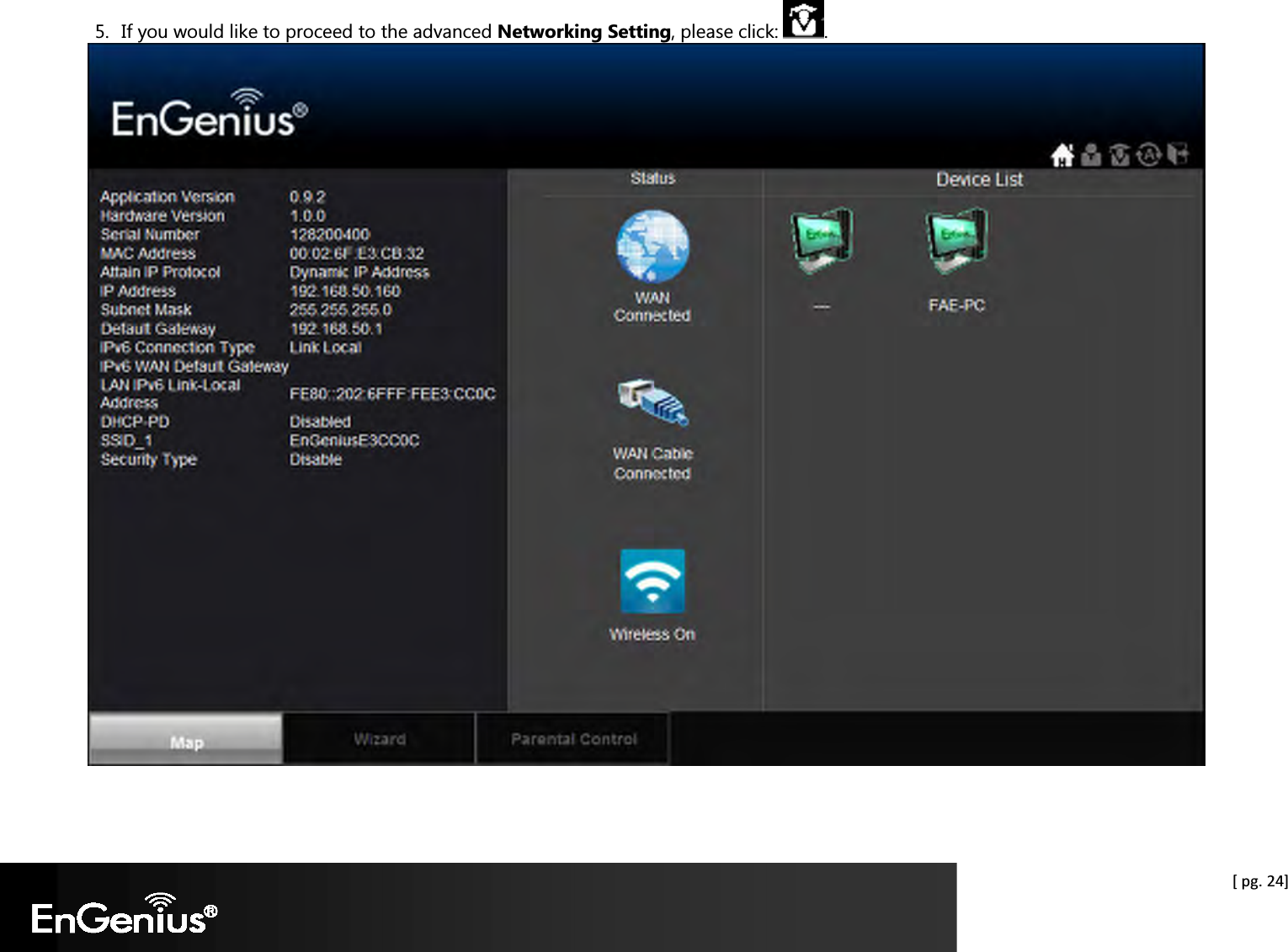The width and height of the screenshot is (1288, 952).
Task: Click the WAN Cable Connected plug icon
Action: [652, 403]
